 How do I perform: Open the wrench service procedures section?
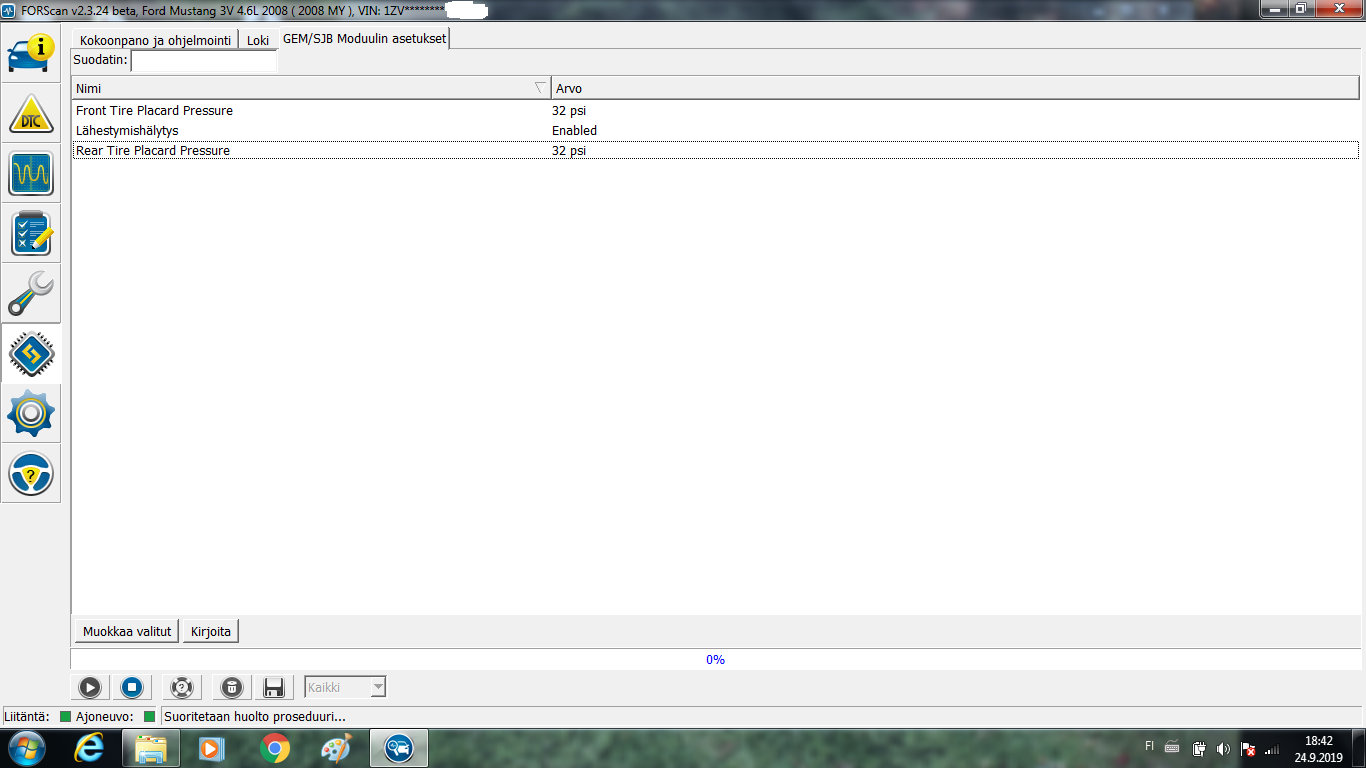coord(31,294)
